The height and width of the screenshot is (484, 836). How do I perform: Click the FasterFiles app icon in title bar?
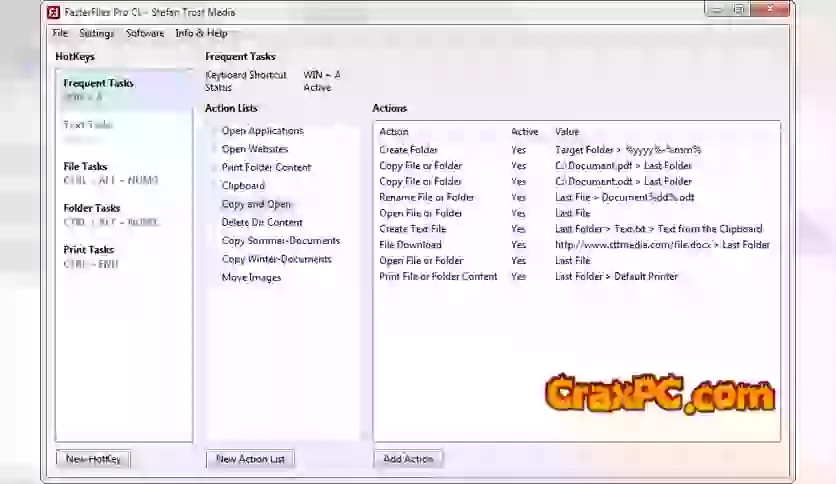53,12
